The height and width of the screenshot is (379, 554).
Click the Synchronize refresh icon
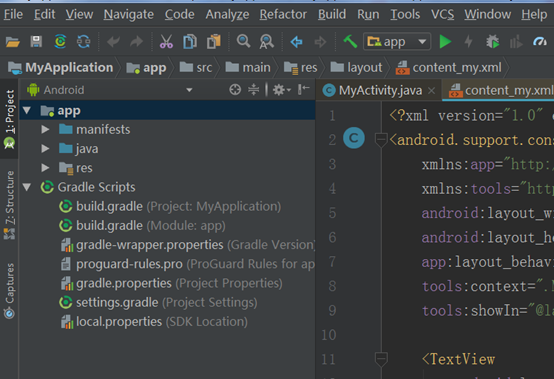(x=84, y=42)
